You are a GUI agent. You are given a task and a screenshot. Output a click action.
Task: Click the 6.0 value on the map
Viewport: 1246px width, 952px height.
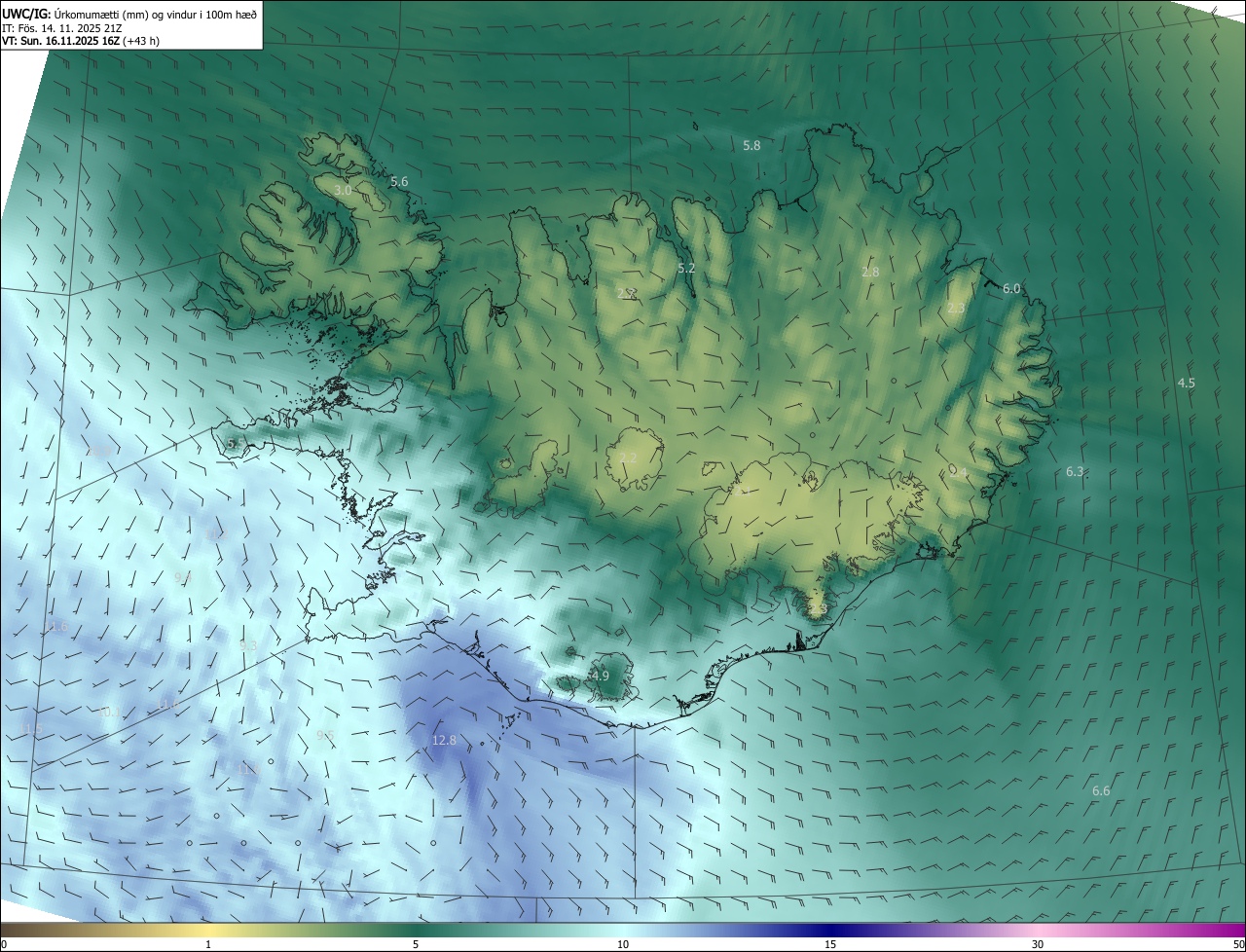coord(1011,288)
